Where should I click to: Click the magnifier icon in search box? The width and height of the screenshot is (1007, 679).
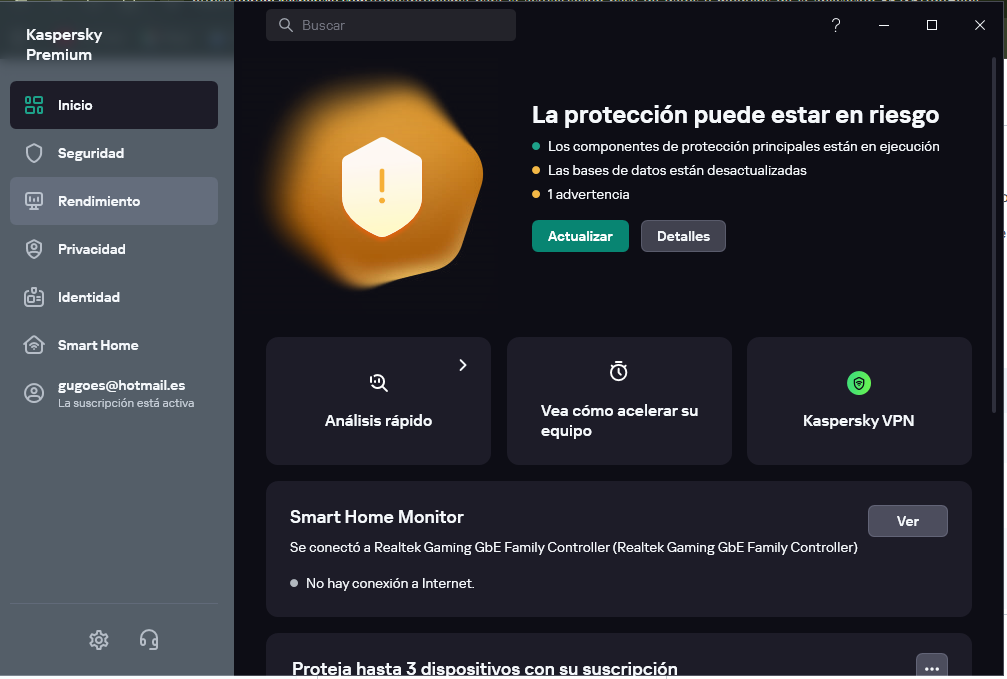286,25
